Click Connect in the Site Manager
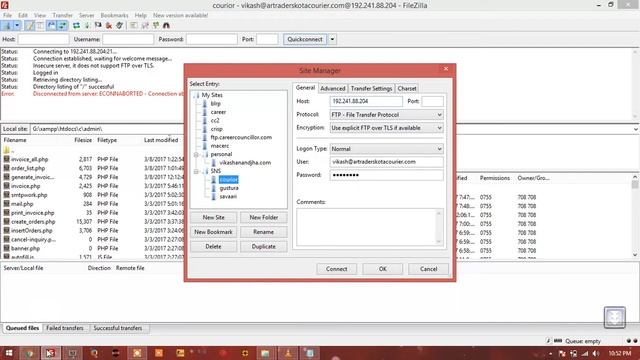The width and height of the screenshot is (640, 360). coord(336,269)
